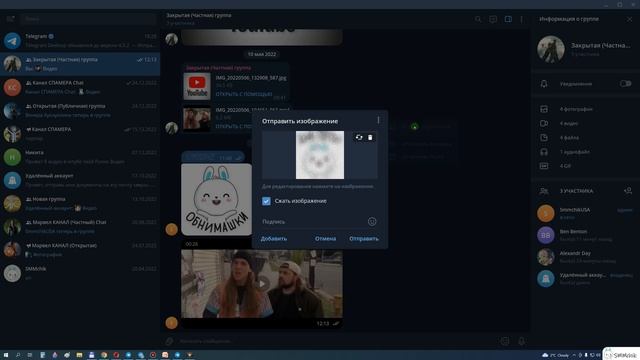The width and height of the screenshot is (640, 360).
Task: Open the photos shared media row
Action: 586,109
